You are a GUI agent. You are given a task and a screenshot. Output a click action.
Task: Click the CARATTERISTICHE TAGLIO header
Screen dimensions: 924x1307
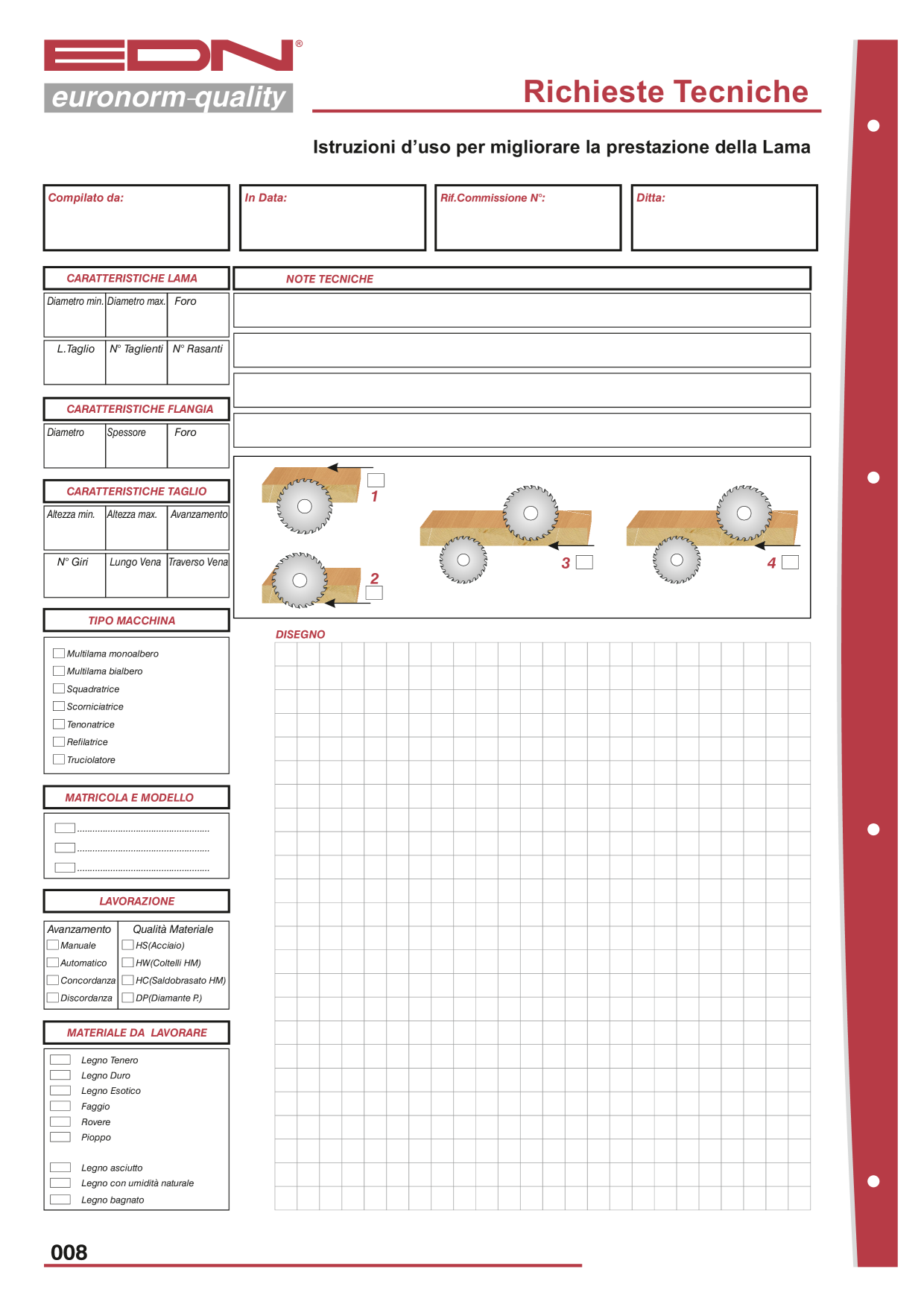click(136, 491)
